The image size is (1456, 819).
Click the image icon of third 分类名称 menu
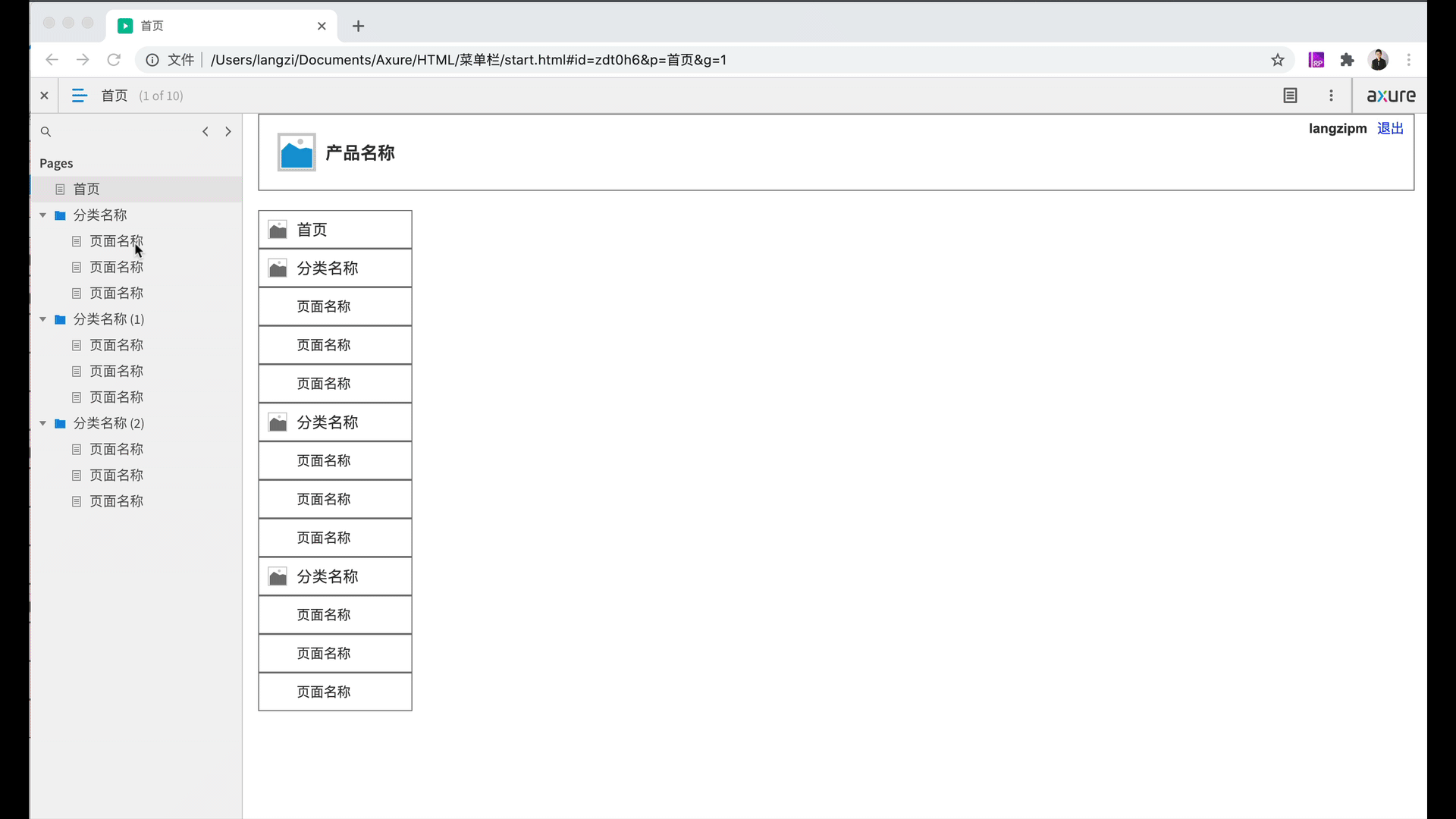click(x=278, y=576)
